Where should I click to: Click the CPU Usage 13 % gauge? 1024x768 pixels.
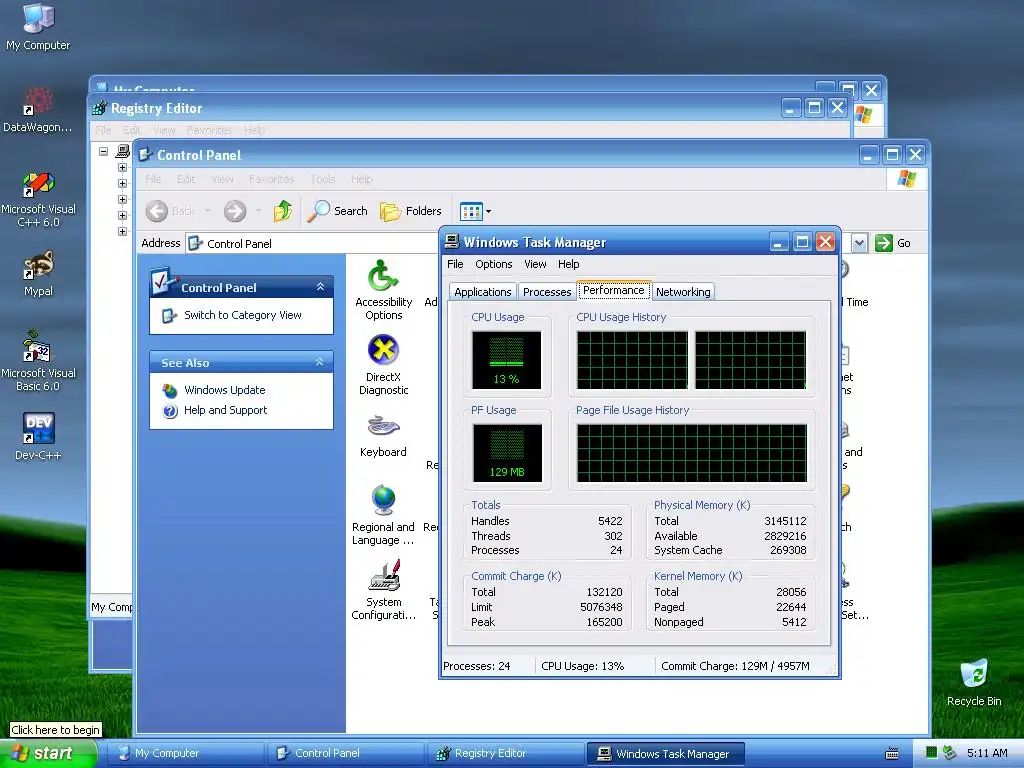tap(506, 360)
